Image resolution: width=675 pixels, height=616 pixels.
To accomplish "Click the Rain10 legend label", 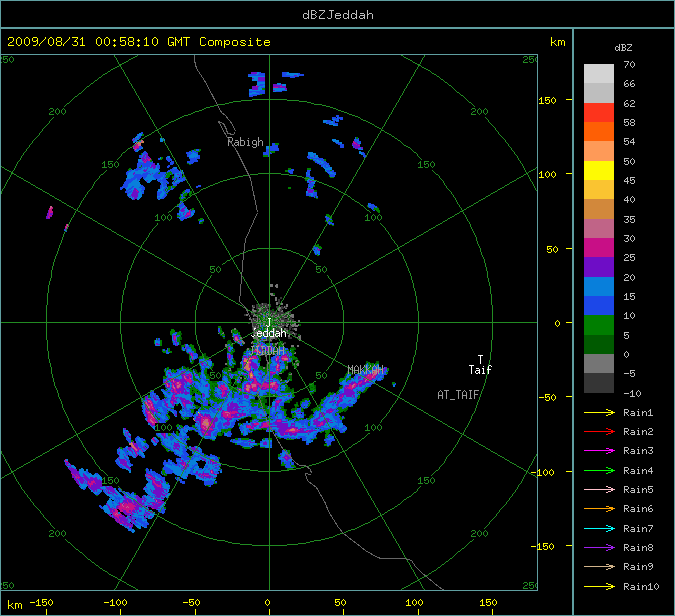I will pos(641,586).
